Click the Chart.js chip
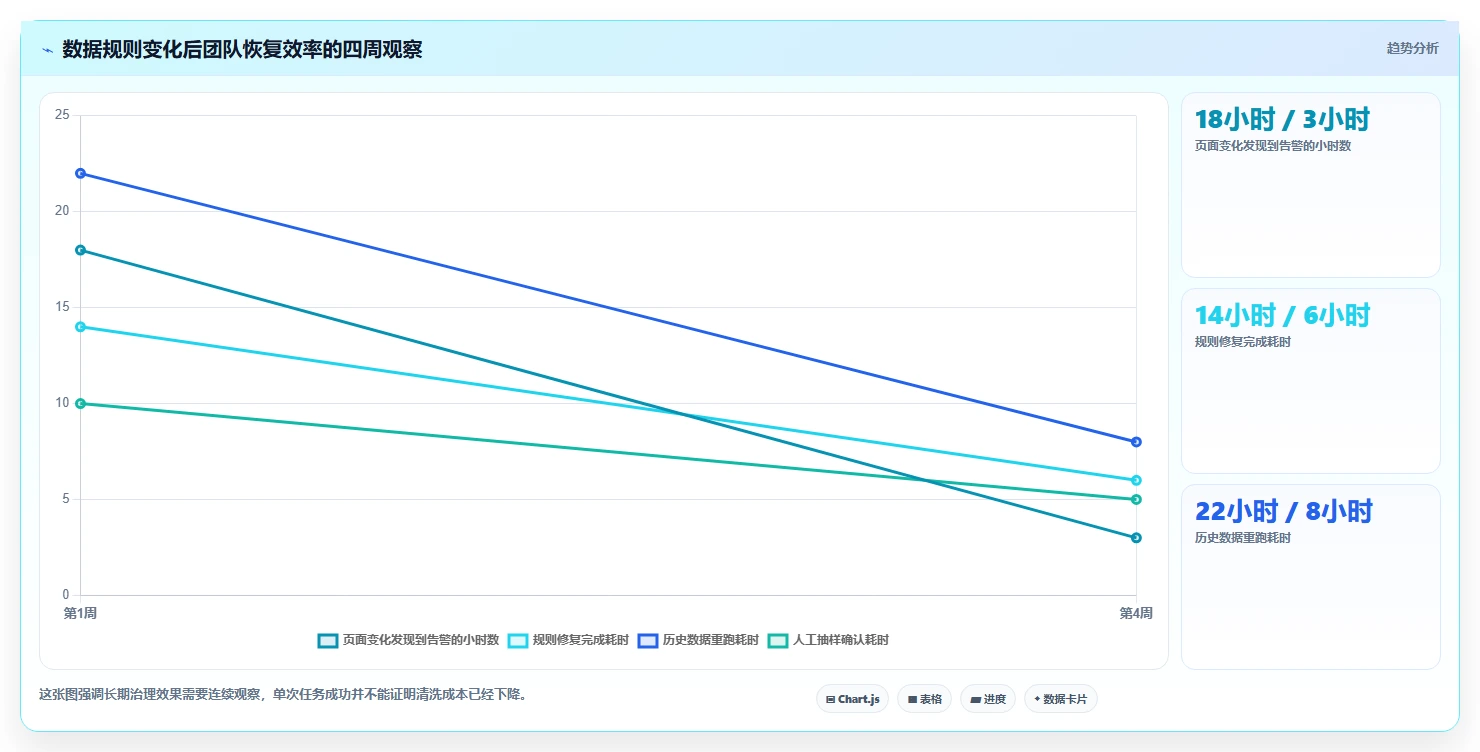The width and height of the screenshot is (1480, 752). [852, 699]
